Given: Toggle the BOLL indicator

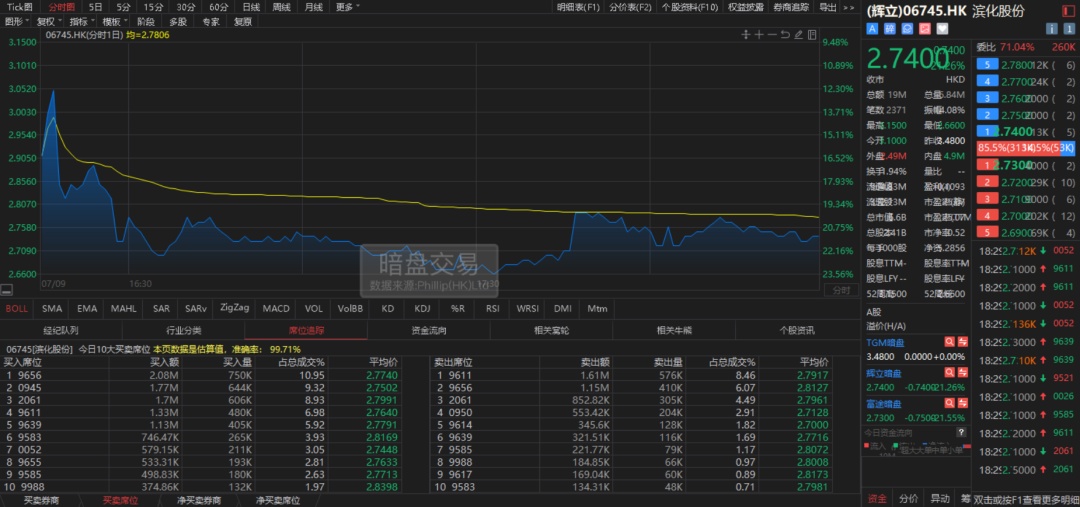Looking at the screenshot, I should point(17,309).
